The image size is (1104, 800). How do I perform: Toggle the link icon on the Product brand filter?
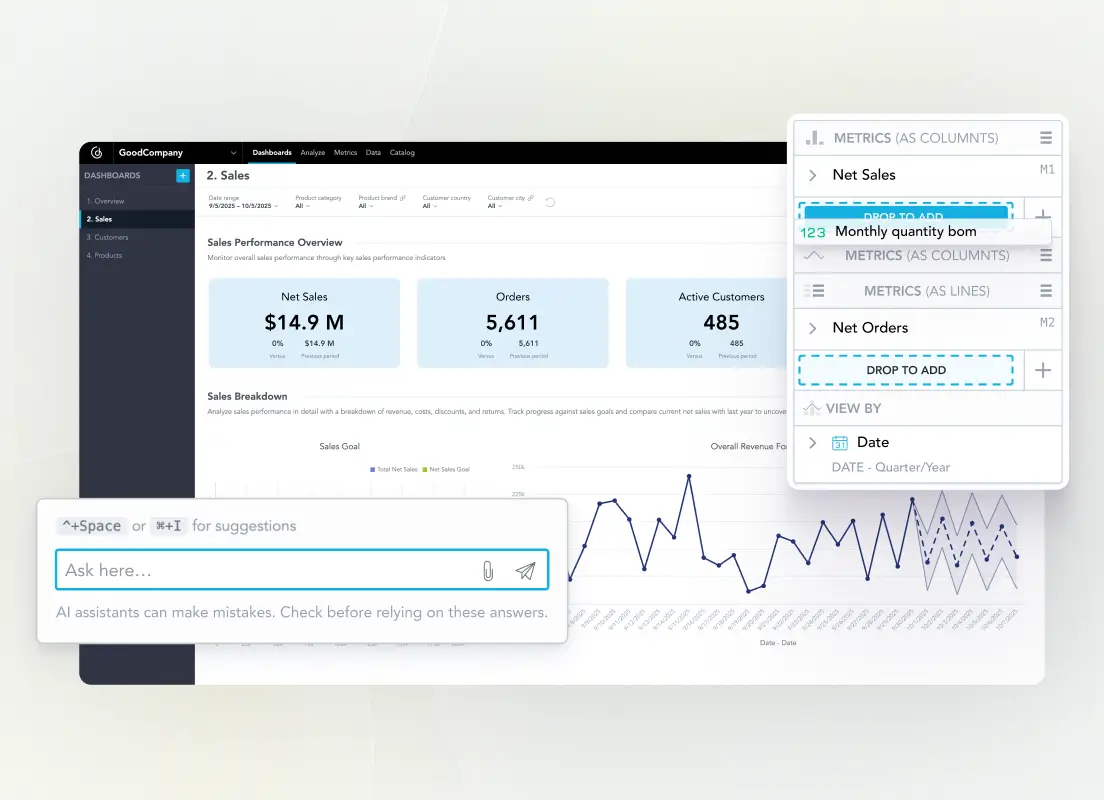pos(403,196)
